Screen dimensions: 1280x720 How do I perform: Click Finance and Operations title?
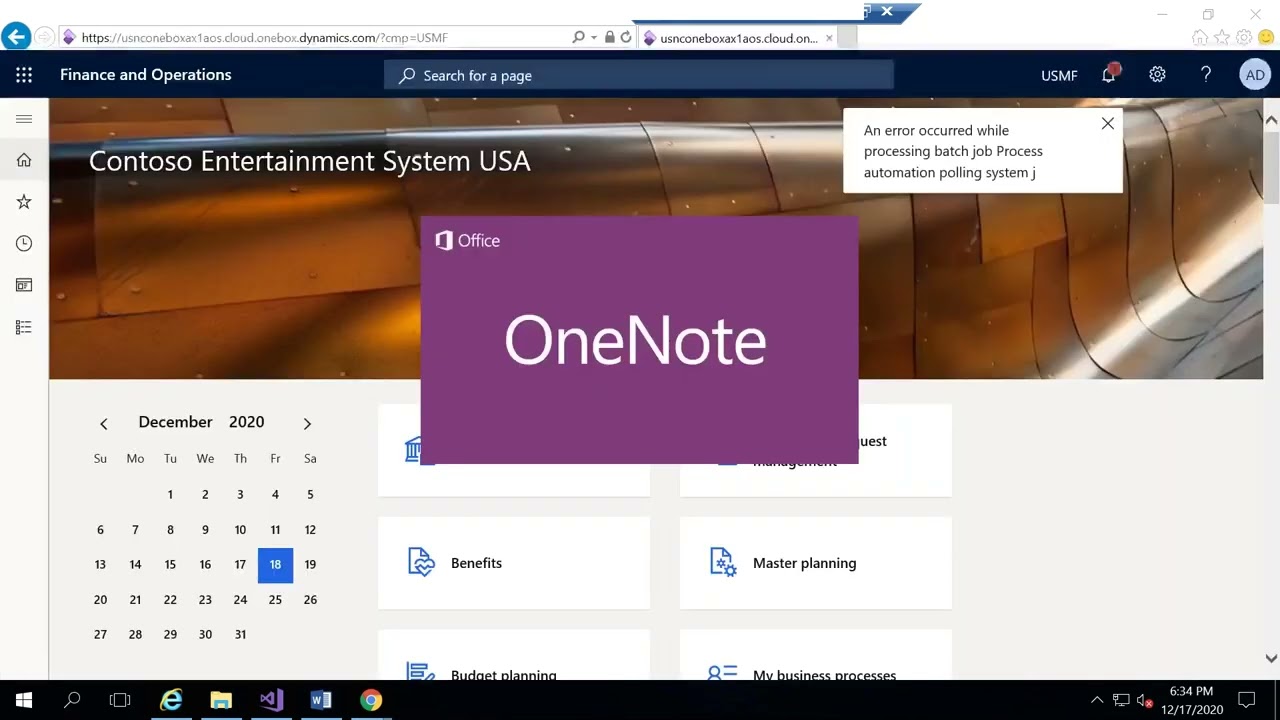(x=145, y=75)
